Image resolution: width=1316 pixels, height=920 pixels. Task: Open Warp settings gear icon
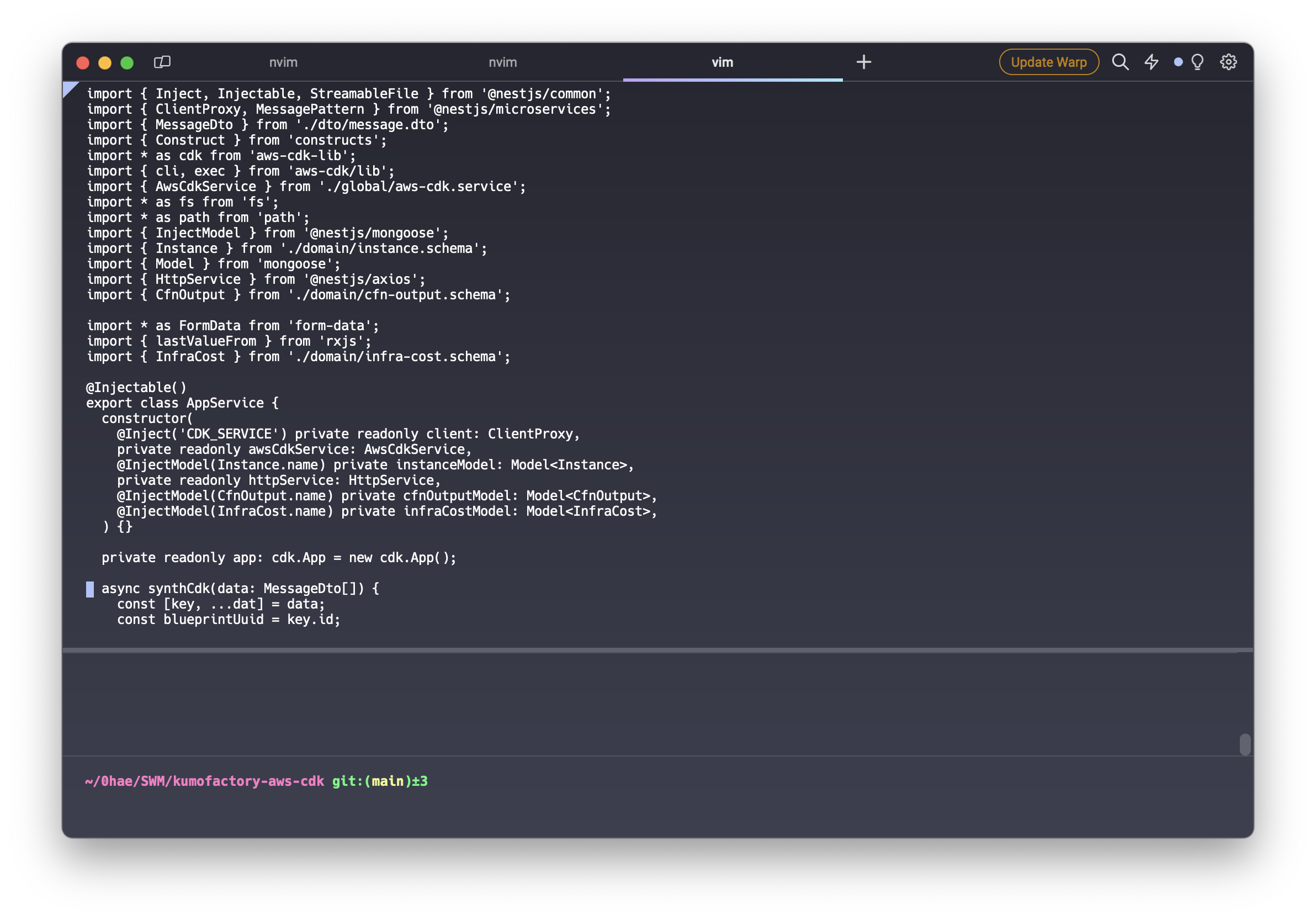click(x=1228, y=62)
